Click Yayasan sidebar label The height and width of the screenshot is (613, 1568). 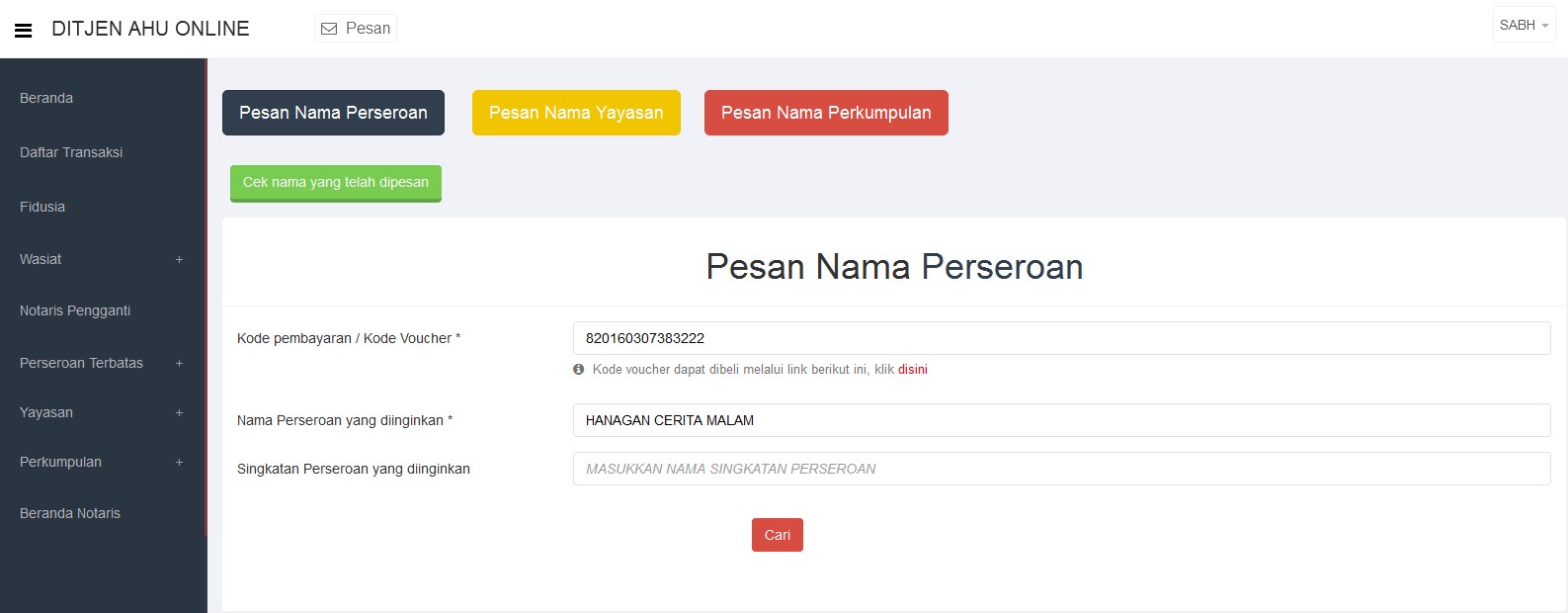[46, 412]
